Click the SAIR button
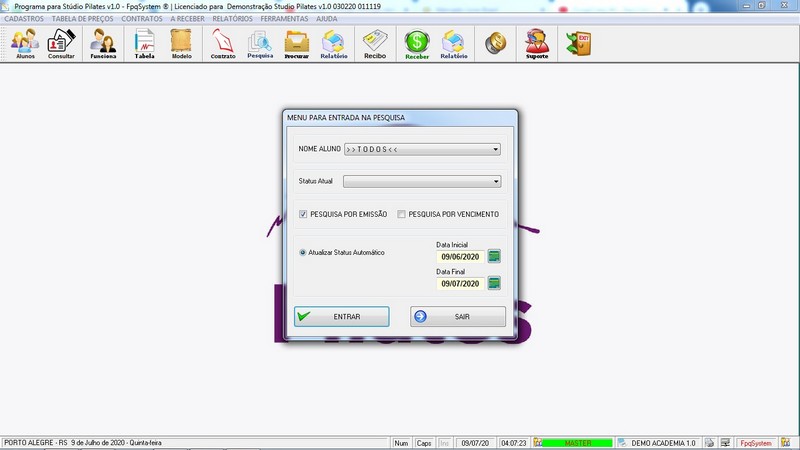Screen dimensions: 800x450 pyautogui.click(x=458, y=317)
